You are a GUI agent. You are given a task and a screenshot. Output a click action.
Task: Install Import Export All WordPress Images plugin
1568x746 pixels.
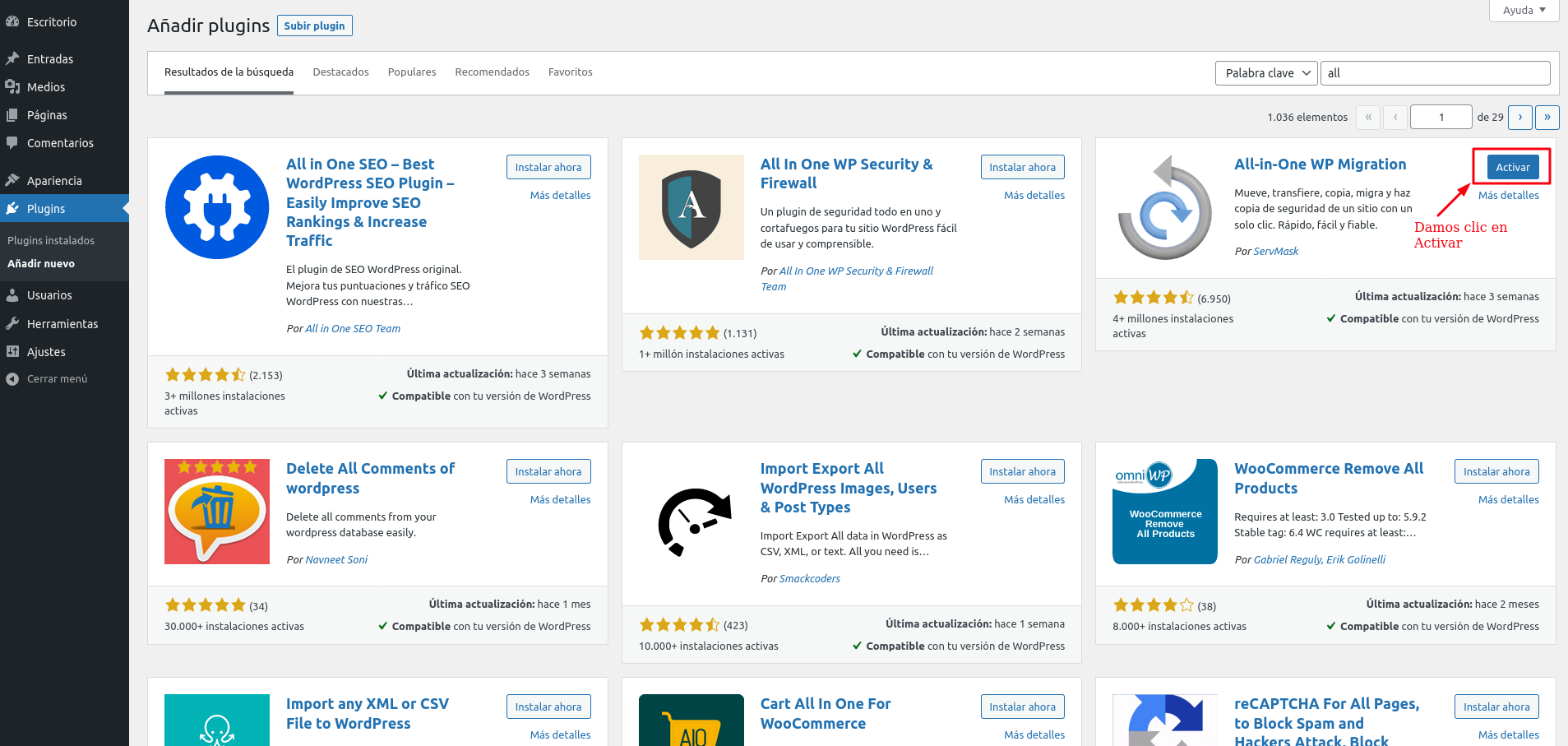click(x=1022, y=471)
